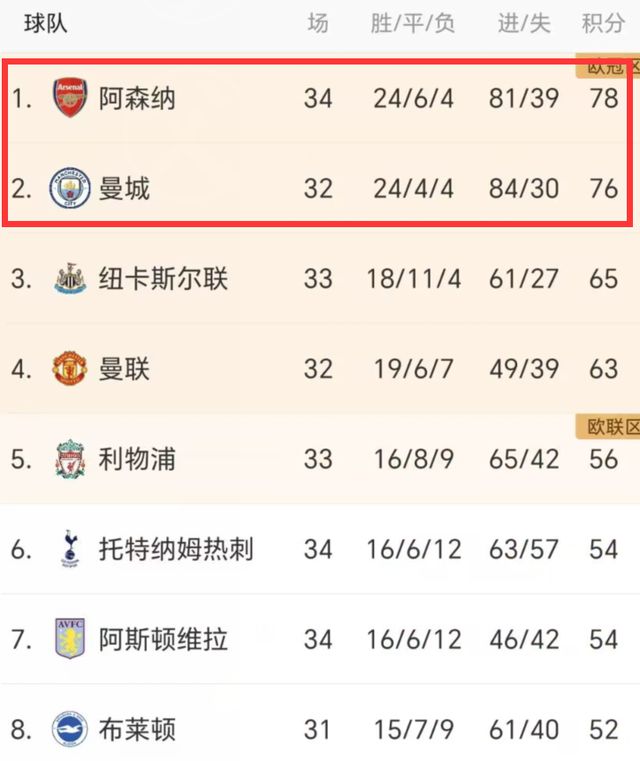This screenshot has height=761, width=640.
Task: Open the 托特纳姆热刺 team page
Action: 176,549
